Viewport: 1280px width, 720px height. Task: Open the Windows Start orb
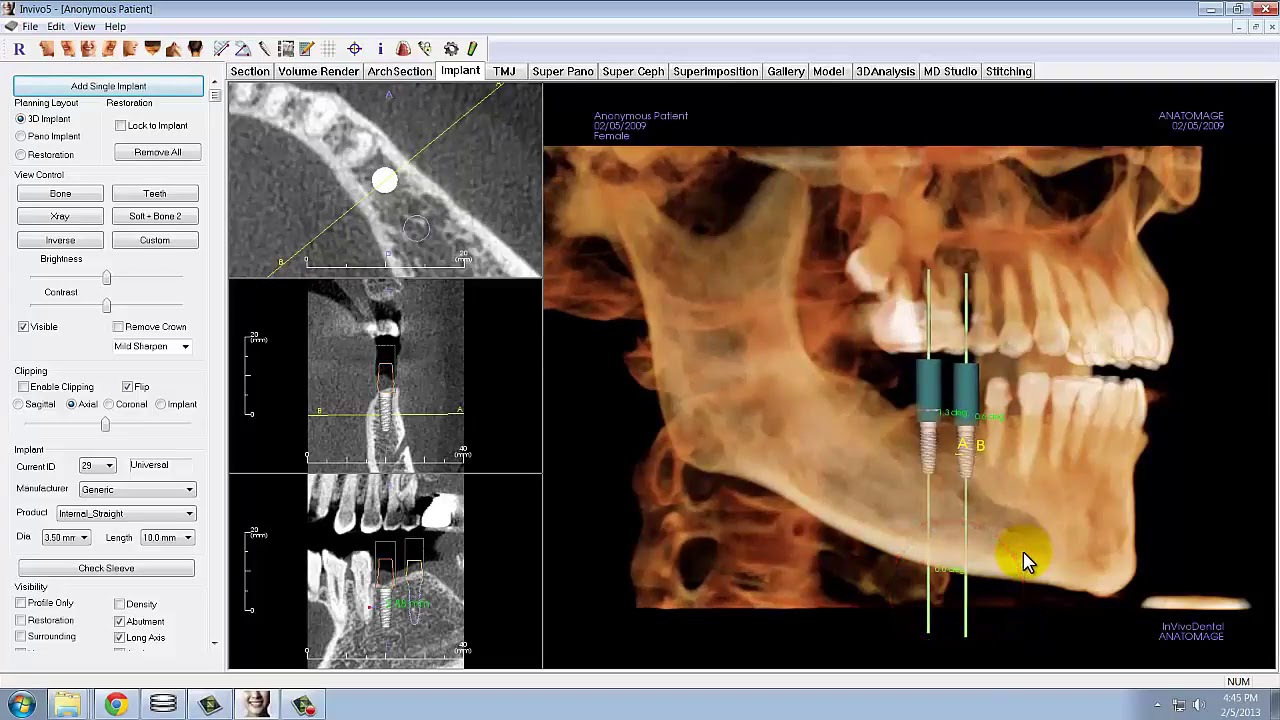tap(22, 705)
